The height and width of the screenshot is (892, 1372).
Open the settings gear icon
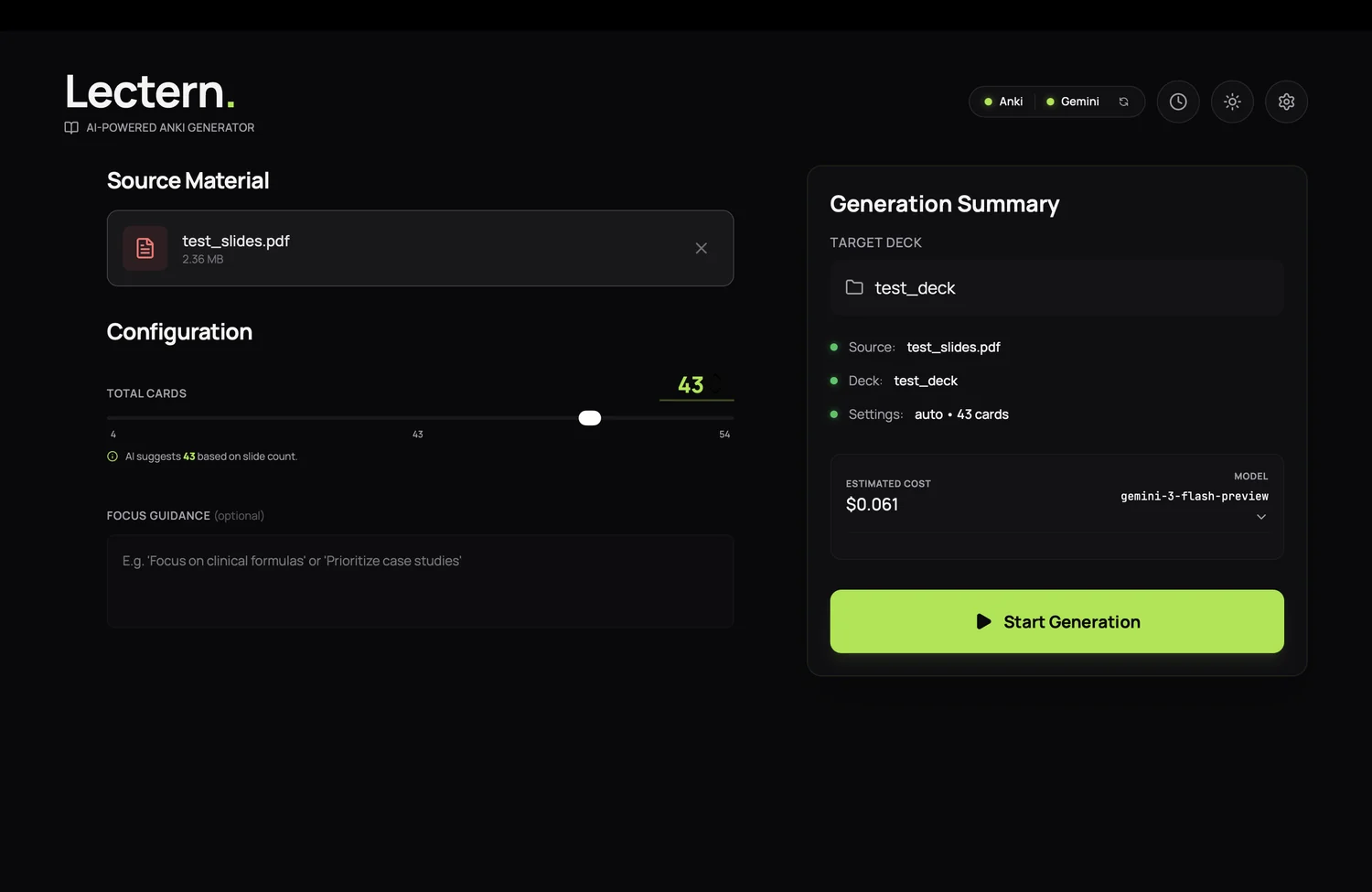pos(1286,102)
